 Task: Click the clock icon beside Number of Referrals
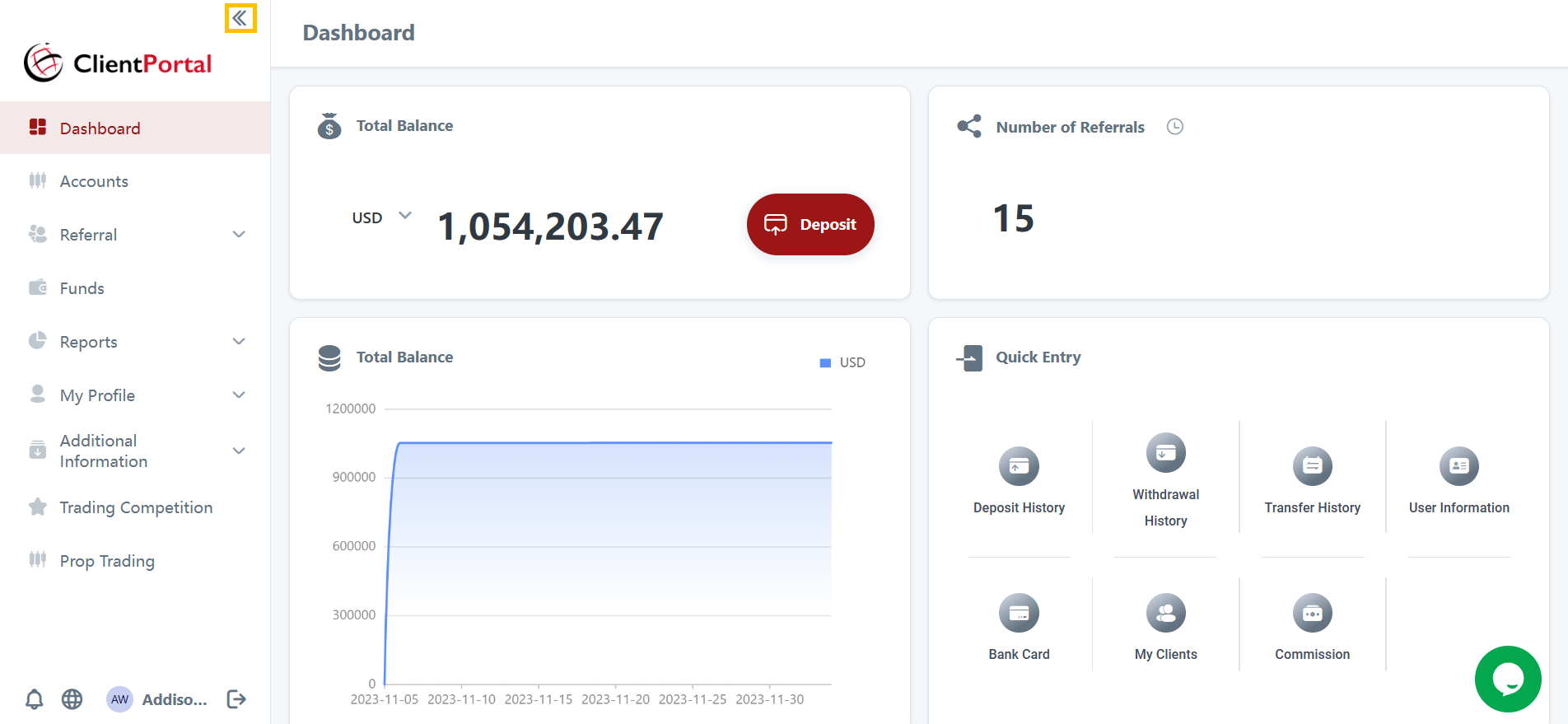[1175, 127]
